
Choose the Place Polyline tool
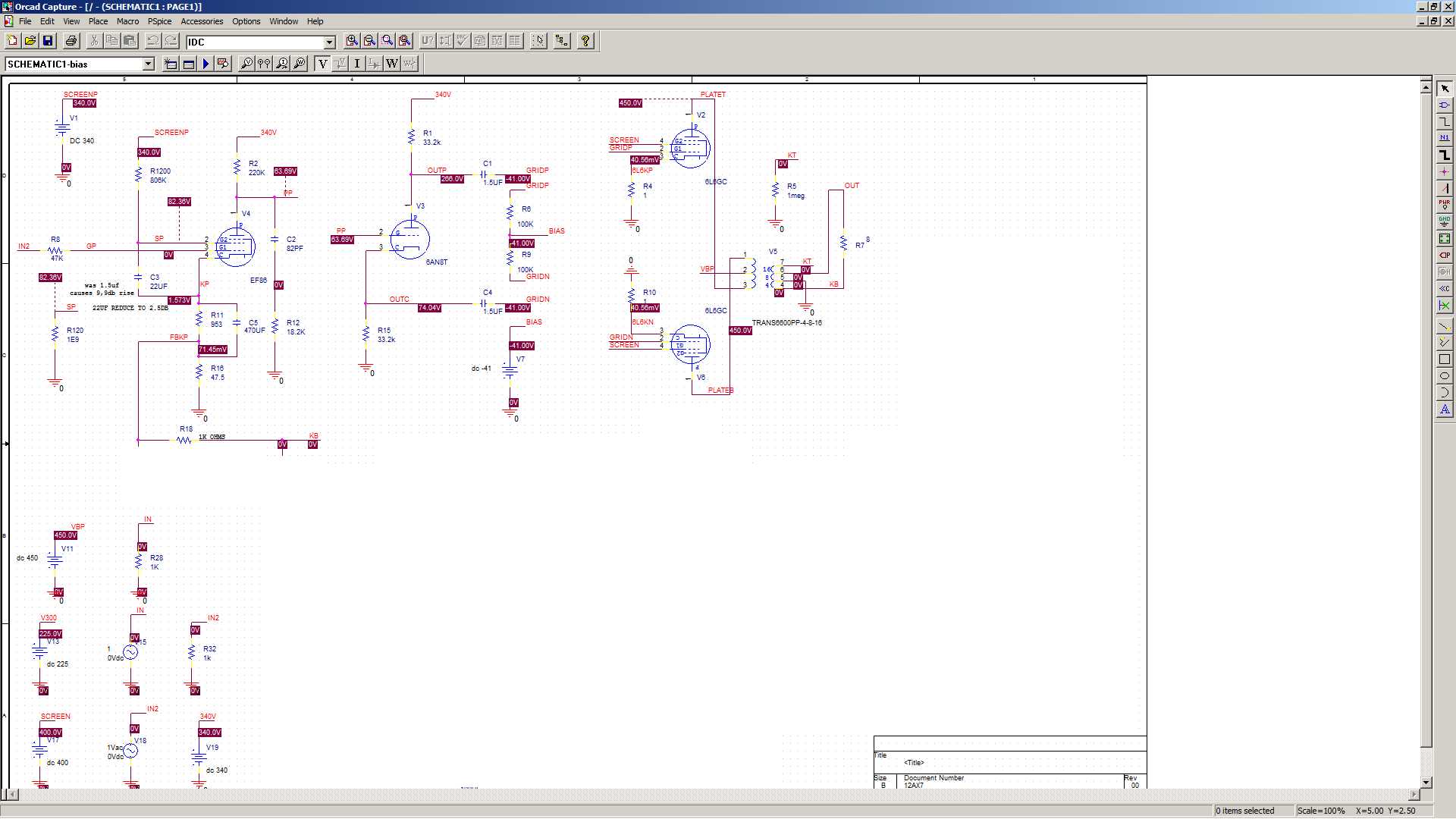point(1444,343)
